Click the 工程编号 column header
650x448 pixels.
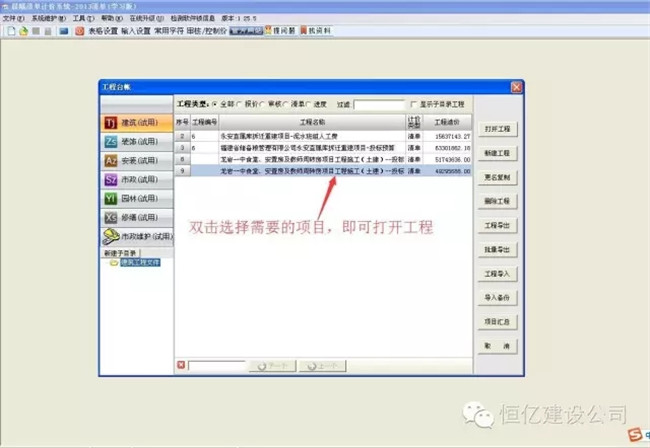[204, 122]
